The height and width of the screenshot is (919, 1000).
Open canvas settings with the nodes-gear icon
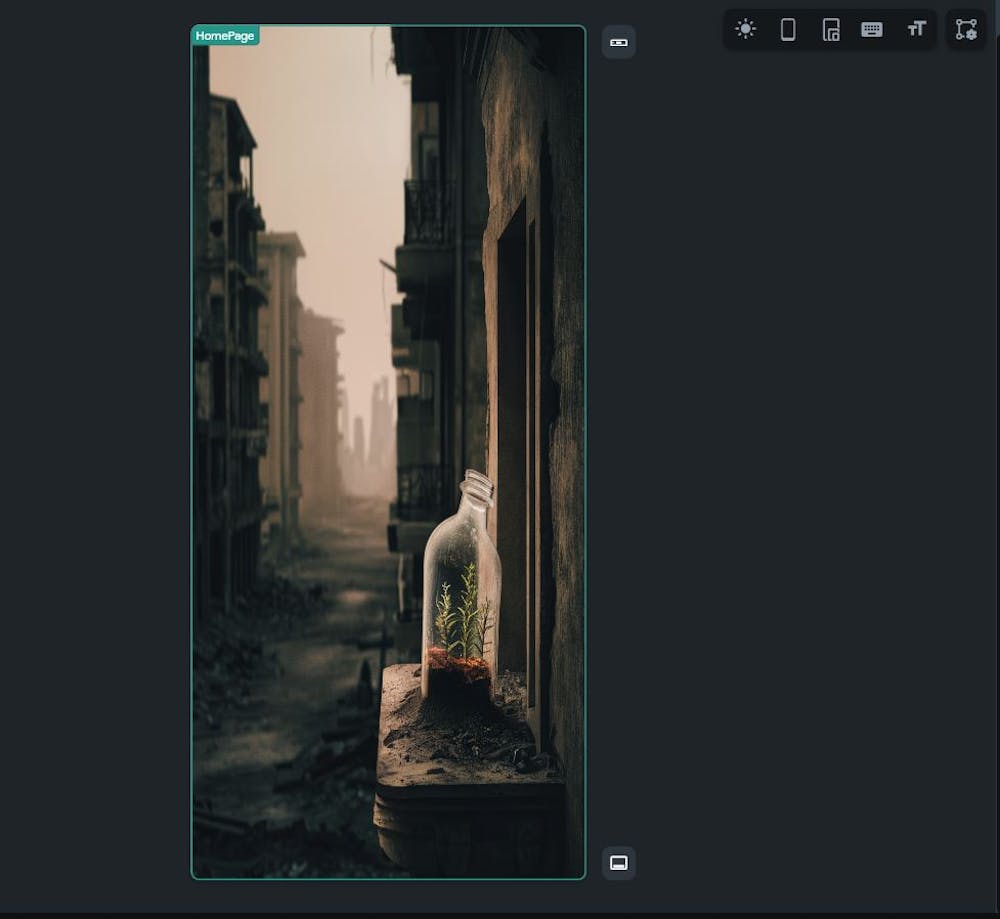[966, 29]
